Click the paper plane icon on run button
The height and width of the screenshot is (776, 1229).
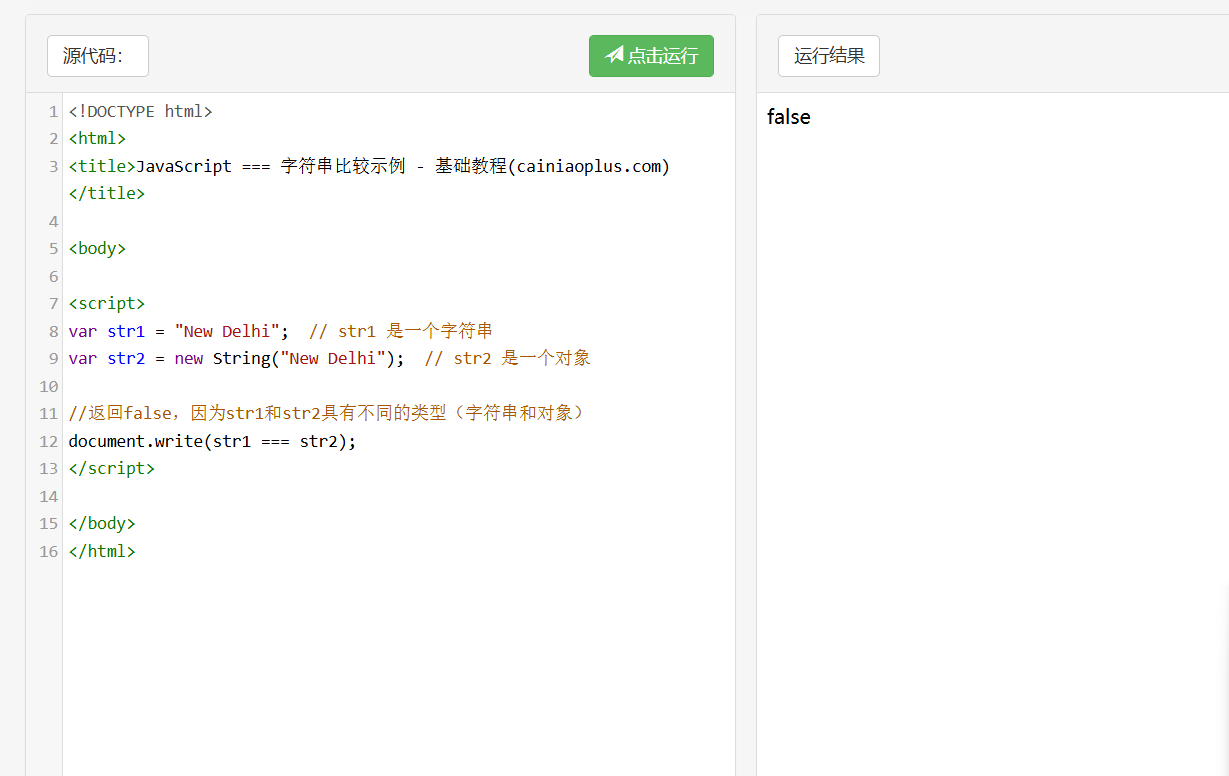(x=614, y=55)
